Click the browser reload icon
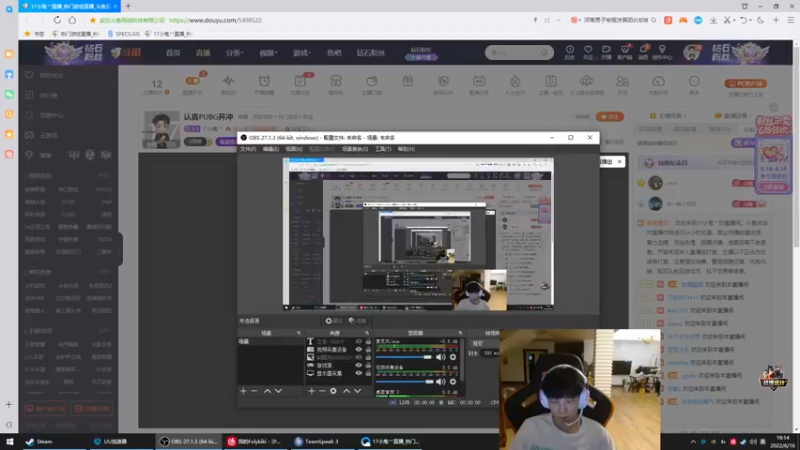This screenshot has width=800, height=450. tap(57, 20)
